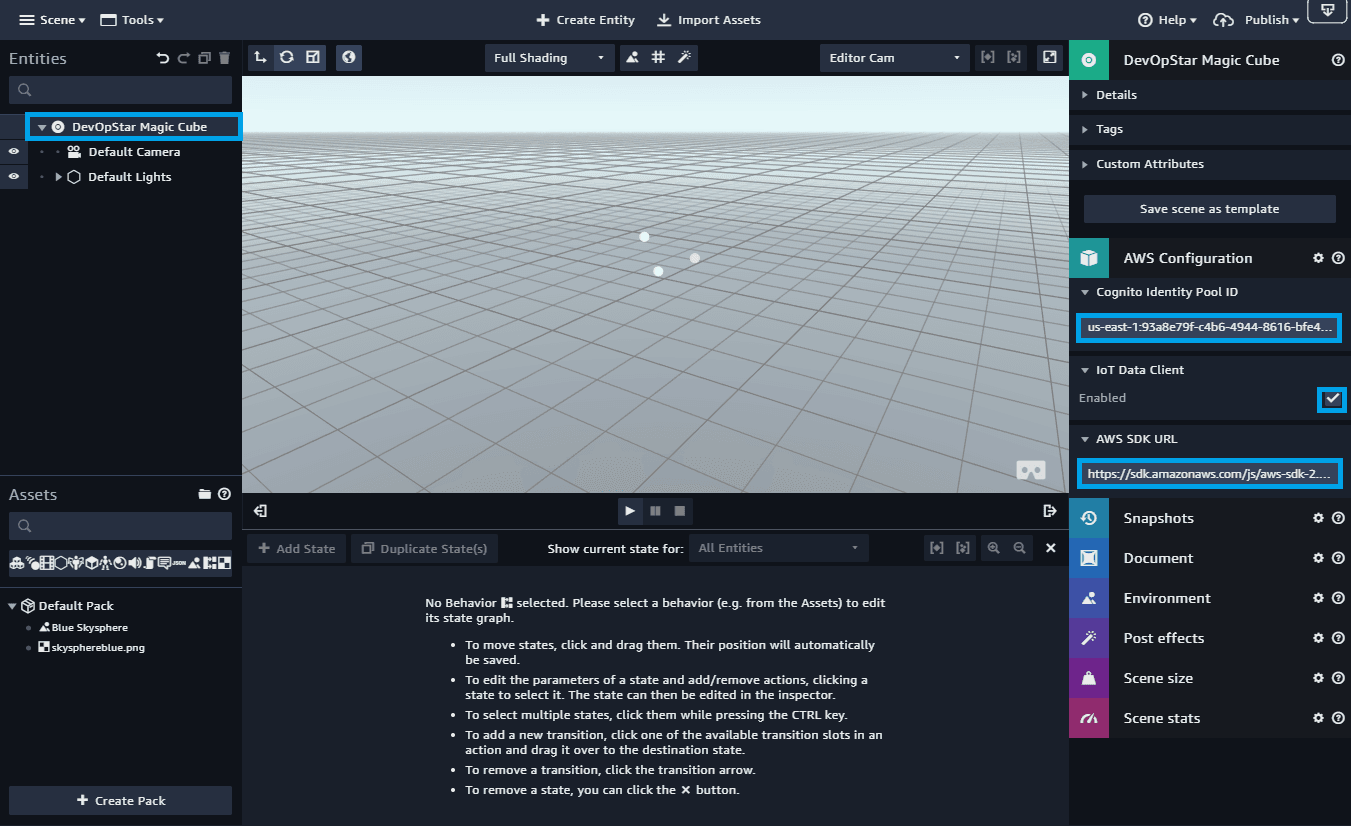1351x826 pixels.
Task: Click the trash icon in Entities panel
Action: tap(224, 59)
